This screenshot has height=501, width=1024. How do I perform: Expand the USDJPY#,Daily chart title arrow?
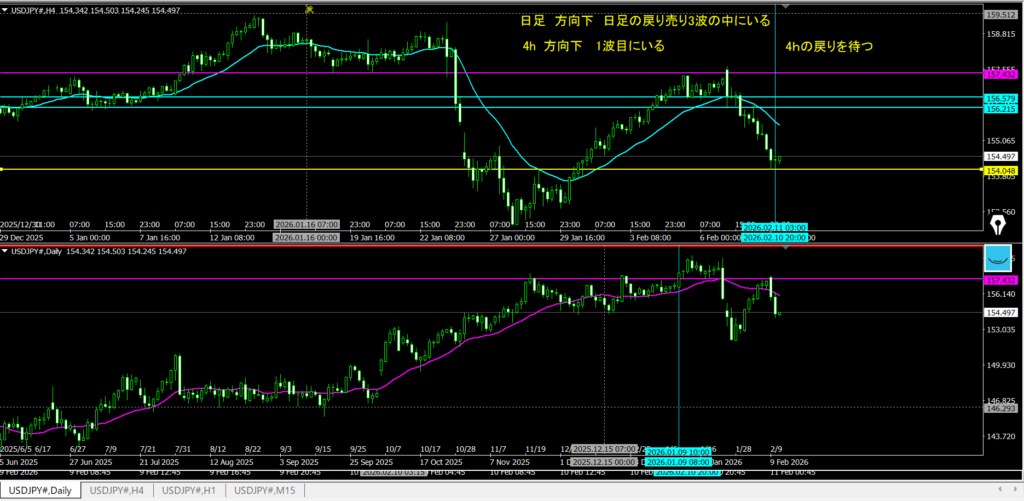click(x=5, y=250)
